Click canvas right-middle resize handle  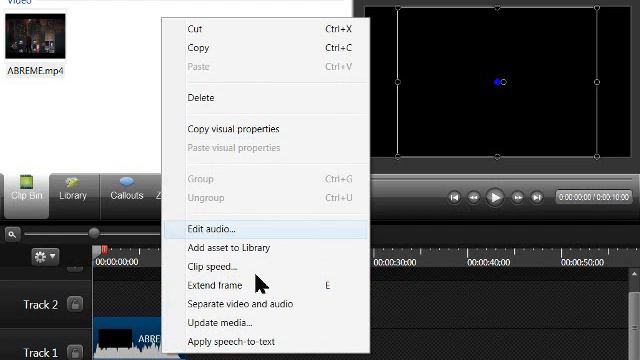point(597,82)
